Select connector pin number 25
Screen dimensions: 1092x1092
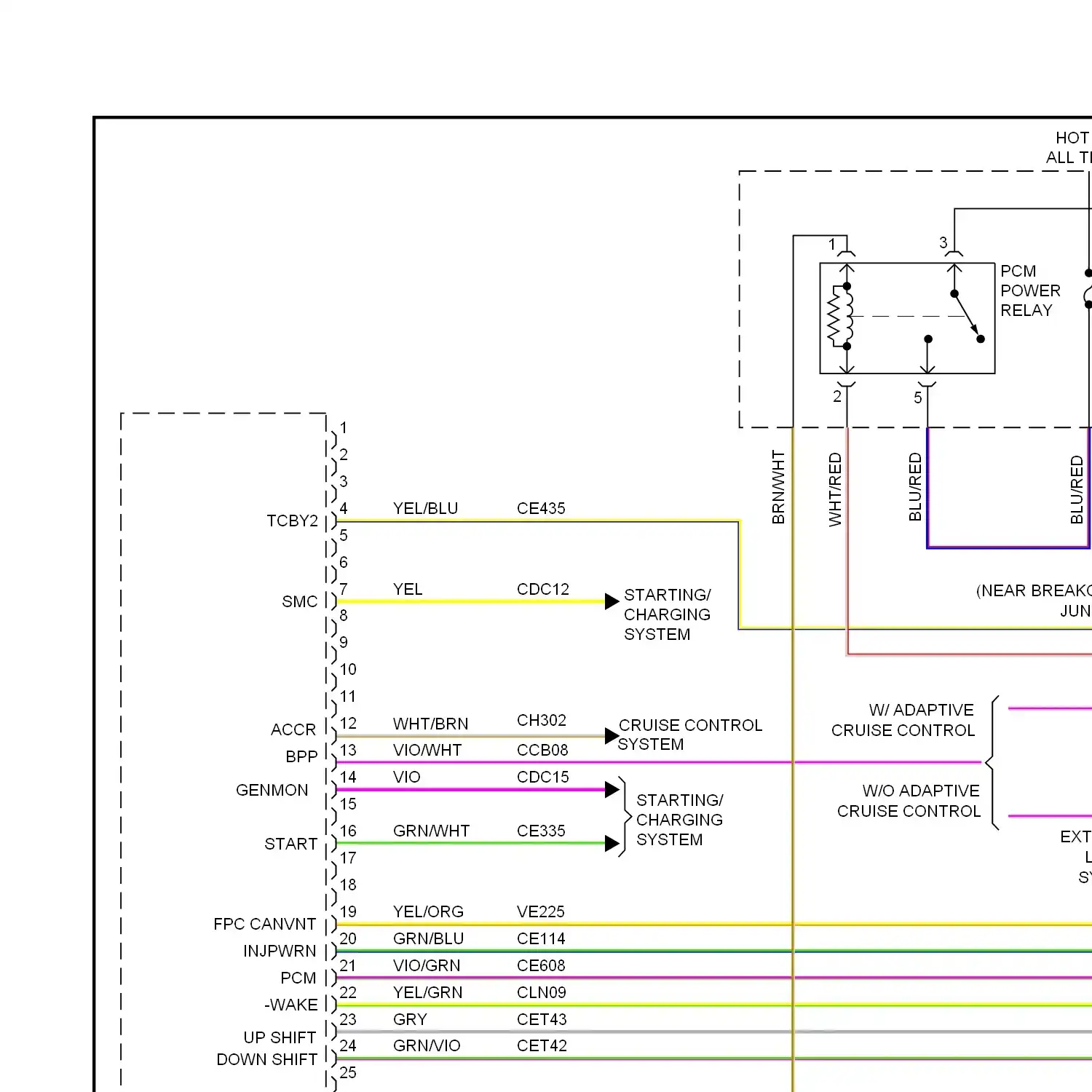pos(348,1072)
